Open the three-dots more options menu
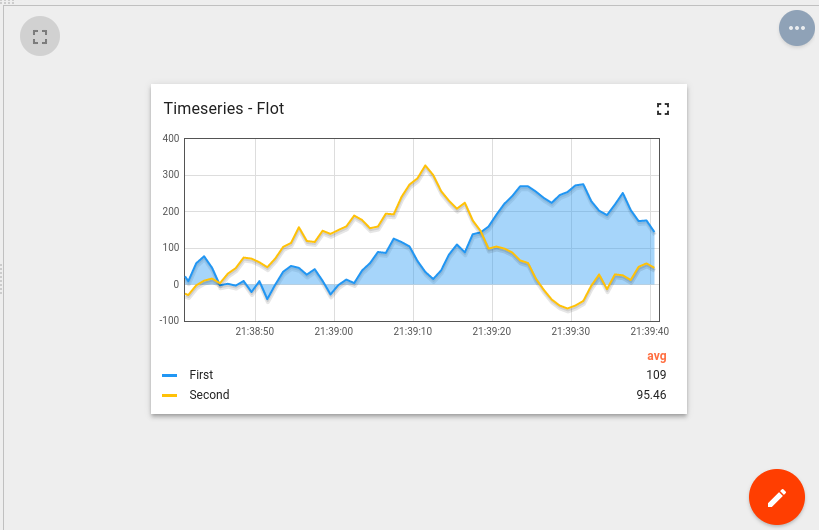 point(797,28)
